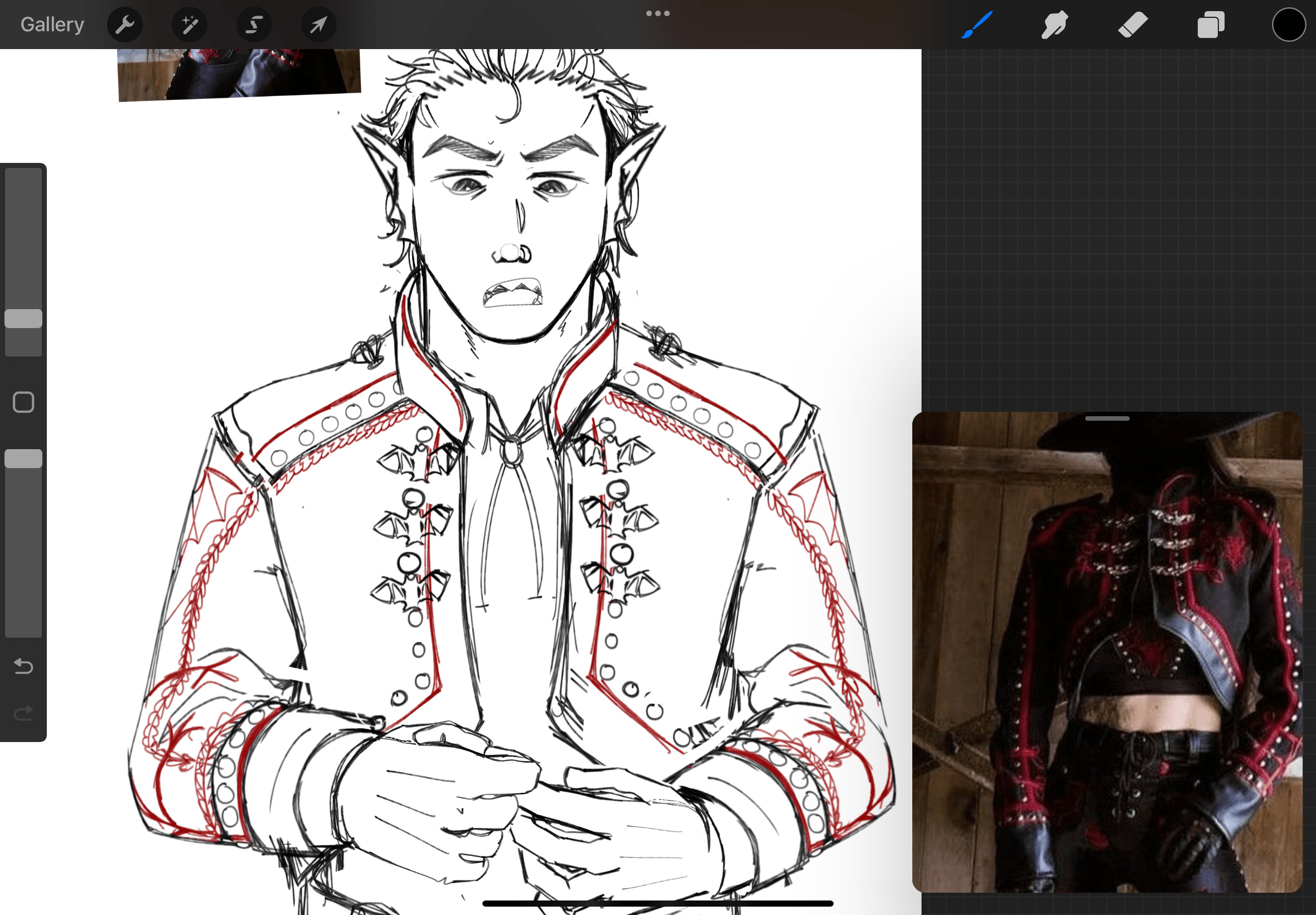
Task: Activate the Transform arrow tool
Action: [319, 25]
